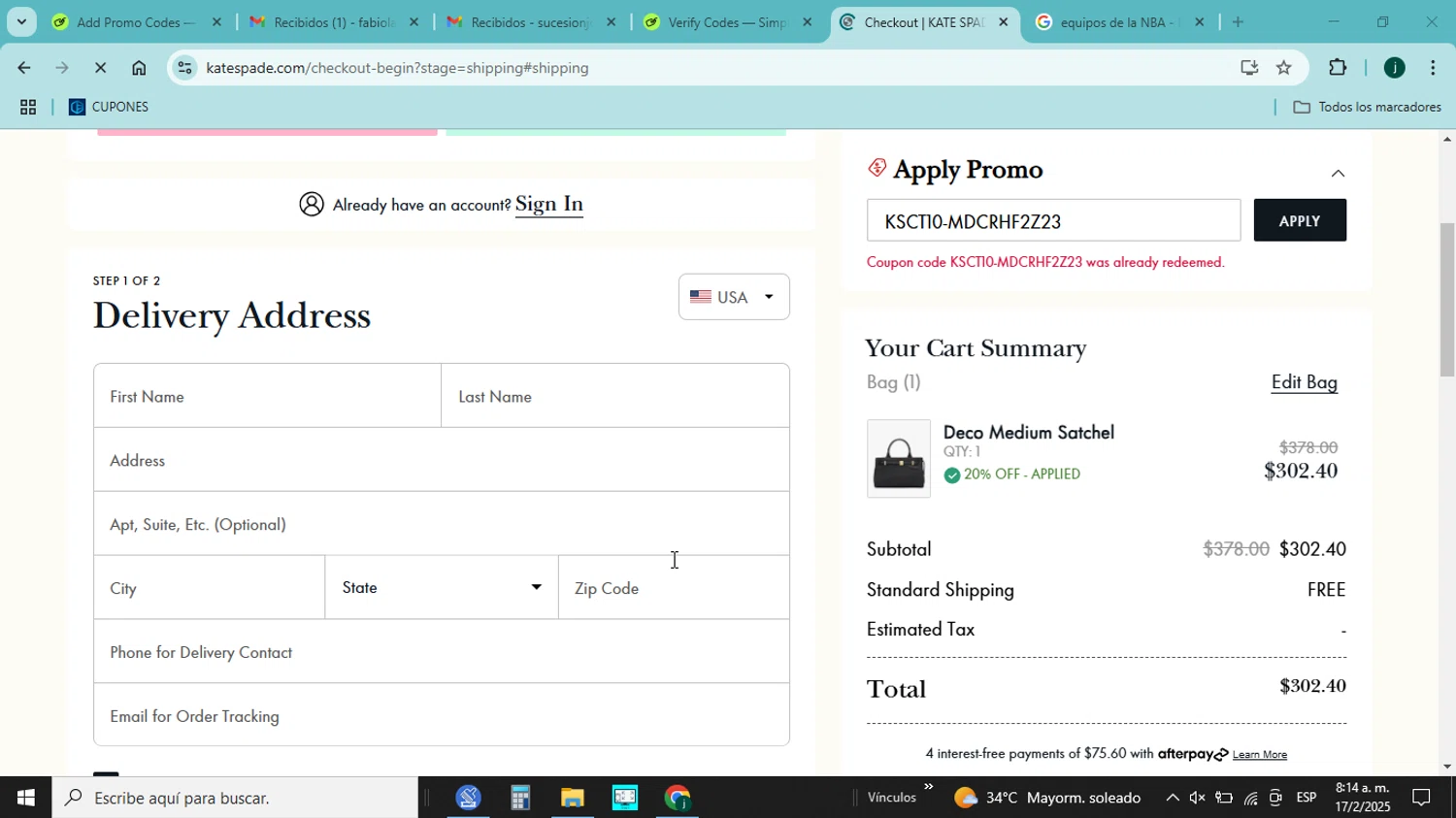Click the Sign In link
This screenshot has width=1456, height=818.
click(549, 204)
